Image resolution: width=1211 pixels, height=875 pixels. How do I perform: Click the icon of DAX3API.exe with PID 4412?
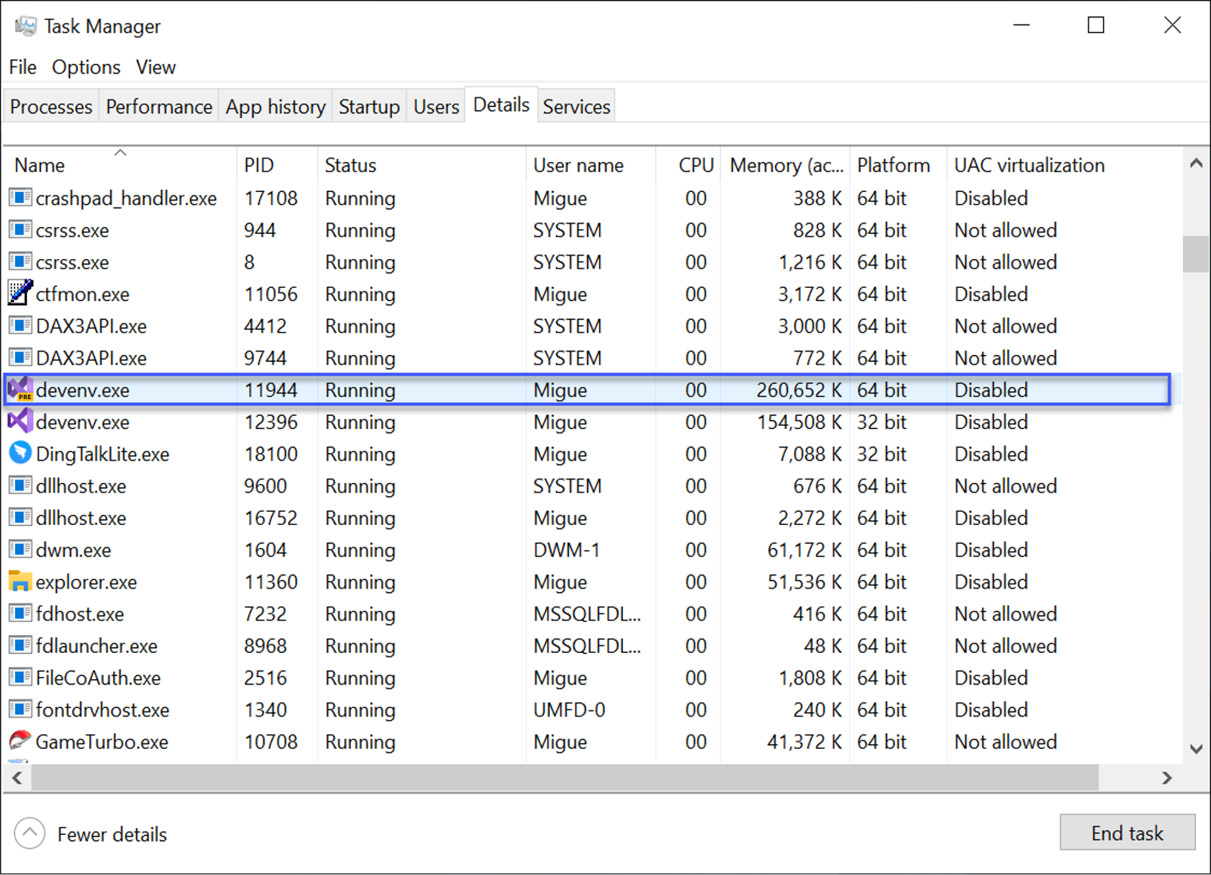(x=19, y=326)
